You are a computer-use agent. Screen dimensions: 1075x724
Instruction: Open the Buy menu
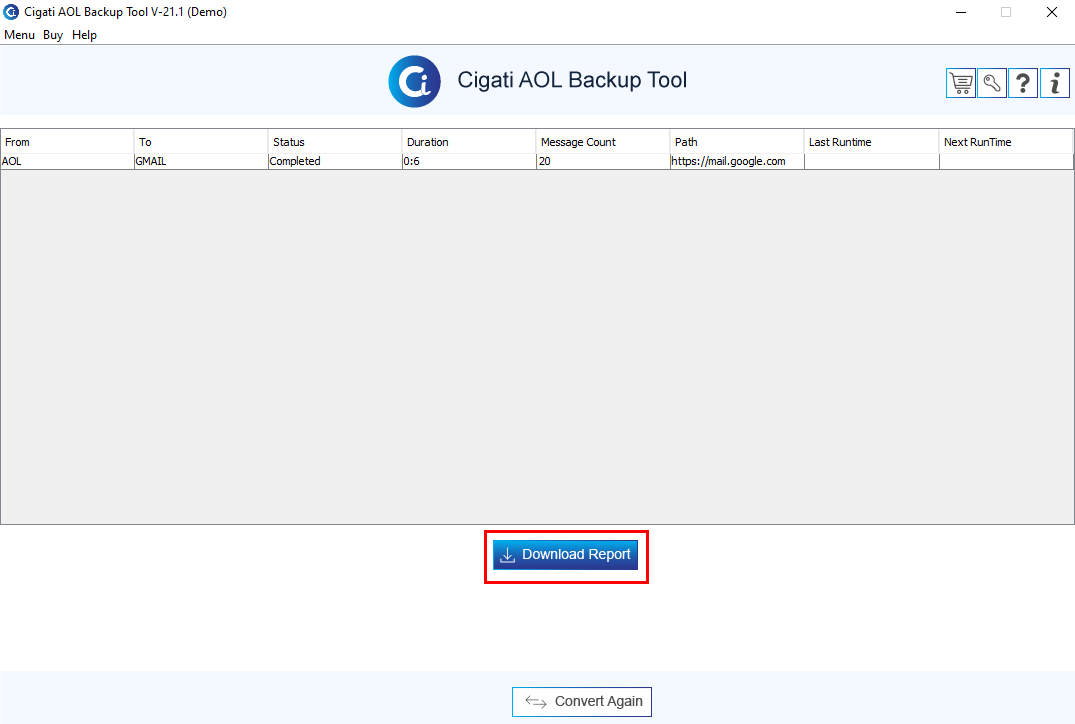(x=53, y=35)
